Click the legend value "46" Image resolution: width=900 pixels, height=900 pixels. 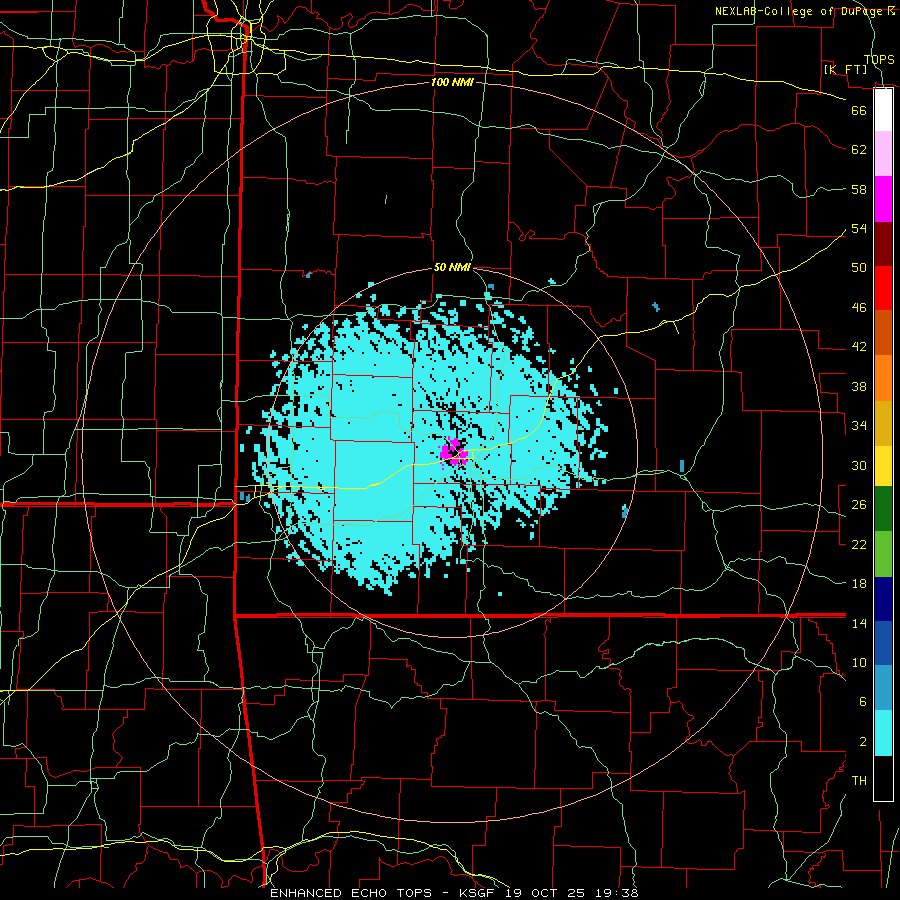point(859,308)
